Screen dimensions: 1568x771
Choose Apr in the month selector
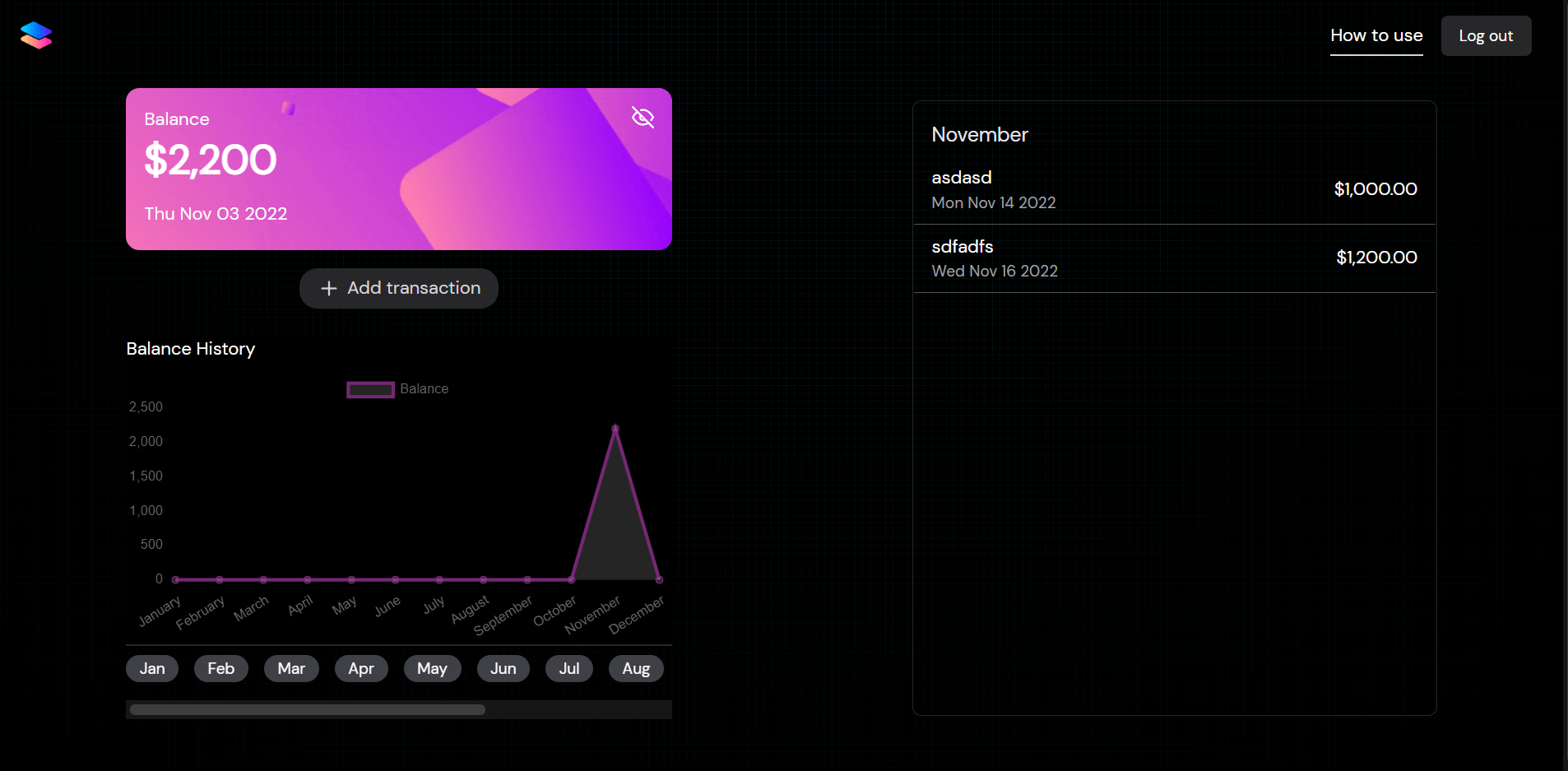tap(361, 668)
